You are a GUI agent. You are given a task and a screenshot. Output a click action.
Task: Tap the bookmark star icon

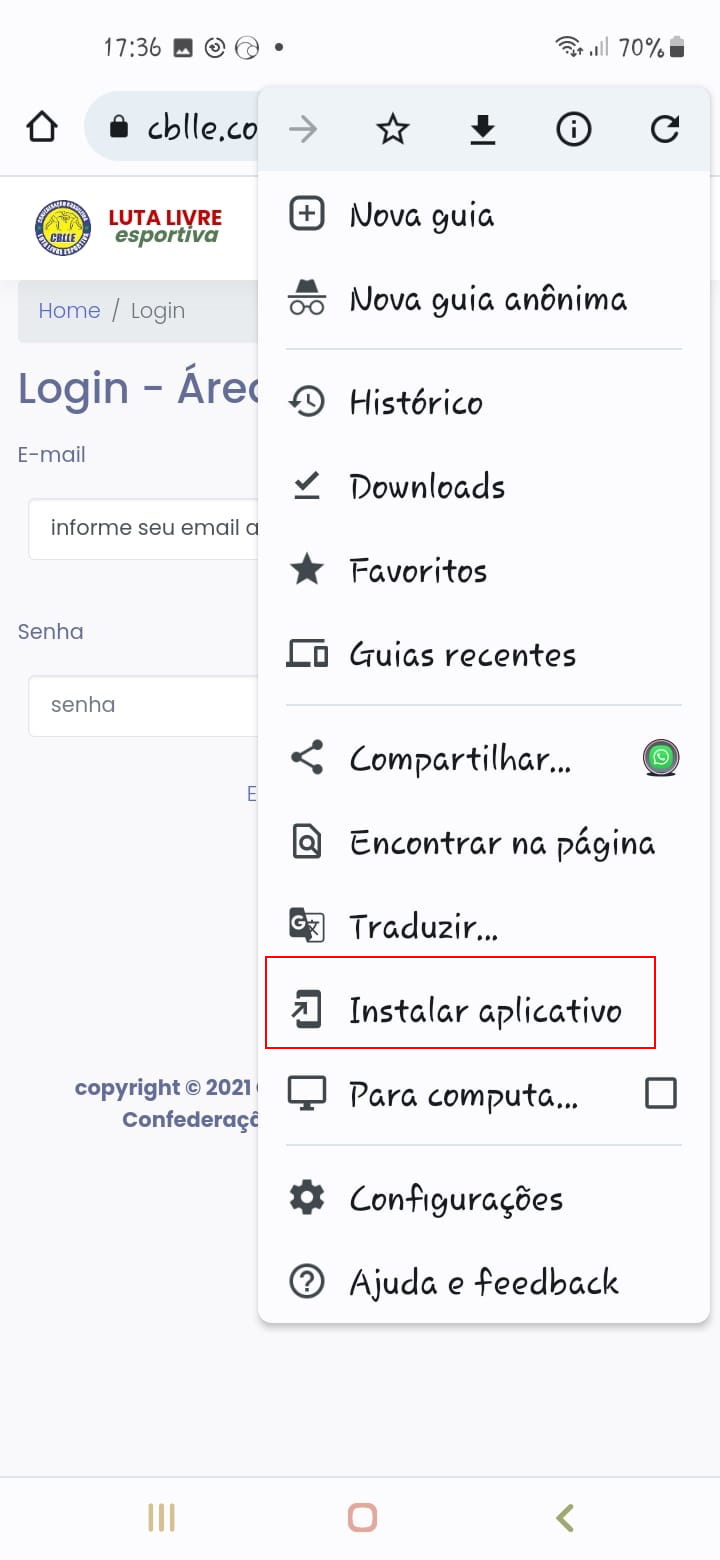pos(392,129)
